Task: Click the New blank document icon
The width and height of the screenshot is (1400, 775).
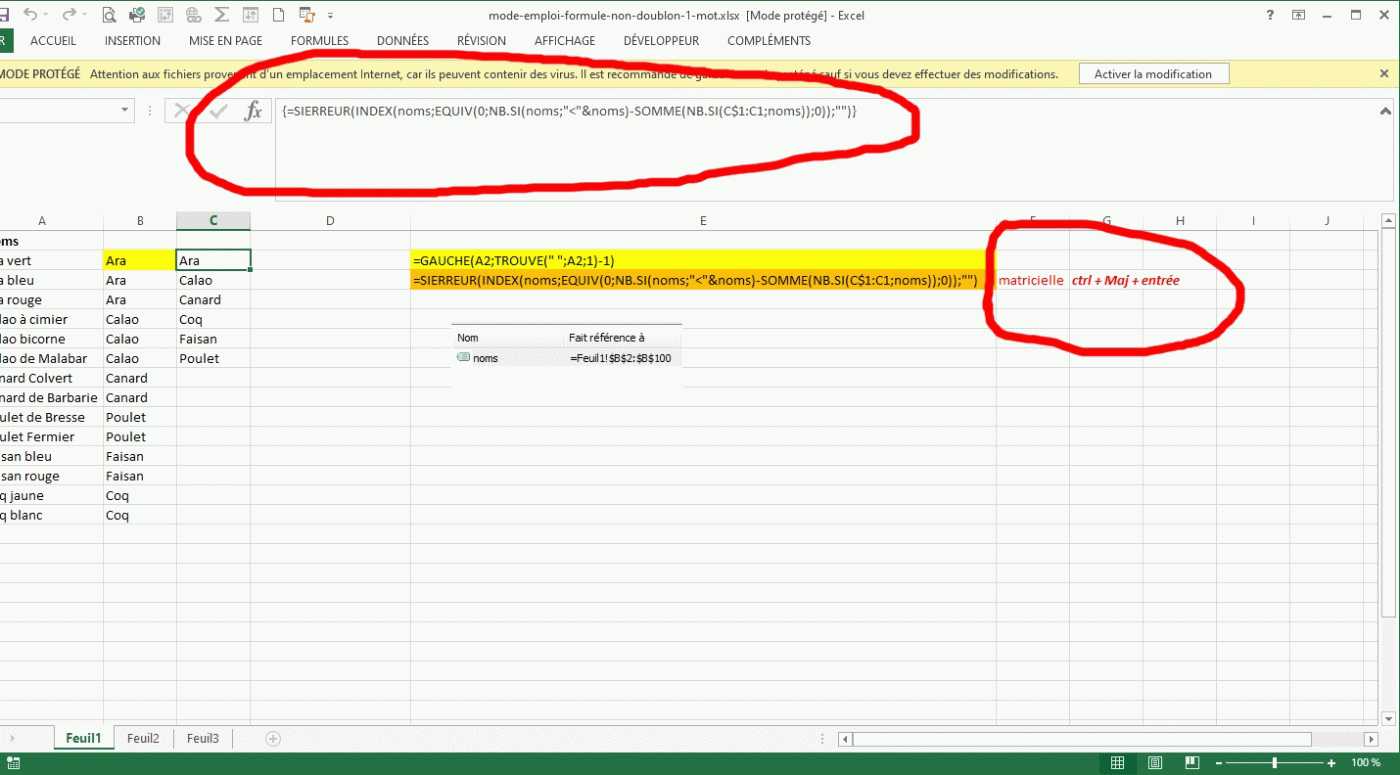Action: click(x=279, y=15)
